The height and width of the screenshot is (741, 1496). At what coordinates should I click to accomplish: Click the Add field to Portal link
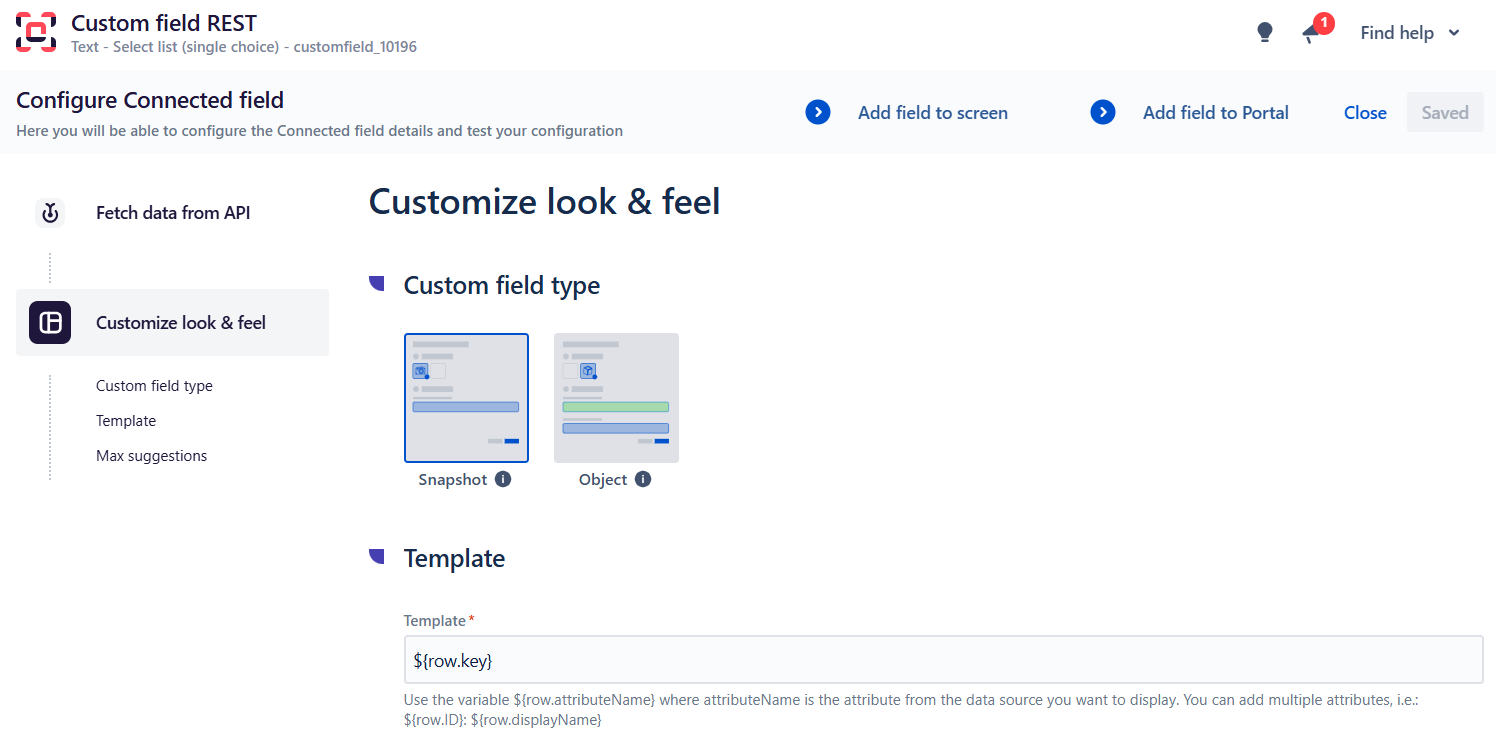tap(1215, 113)
